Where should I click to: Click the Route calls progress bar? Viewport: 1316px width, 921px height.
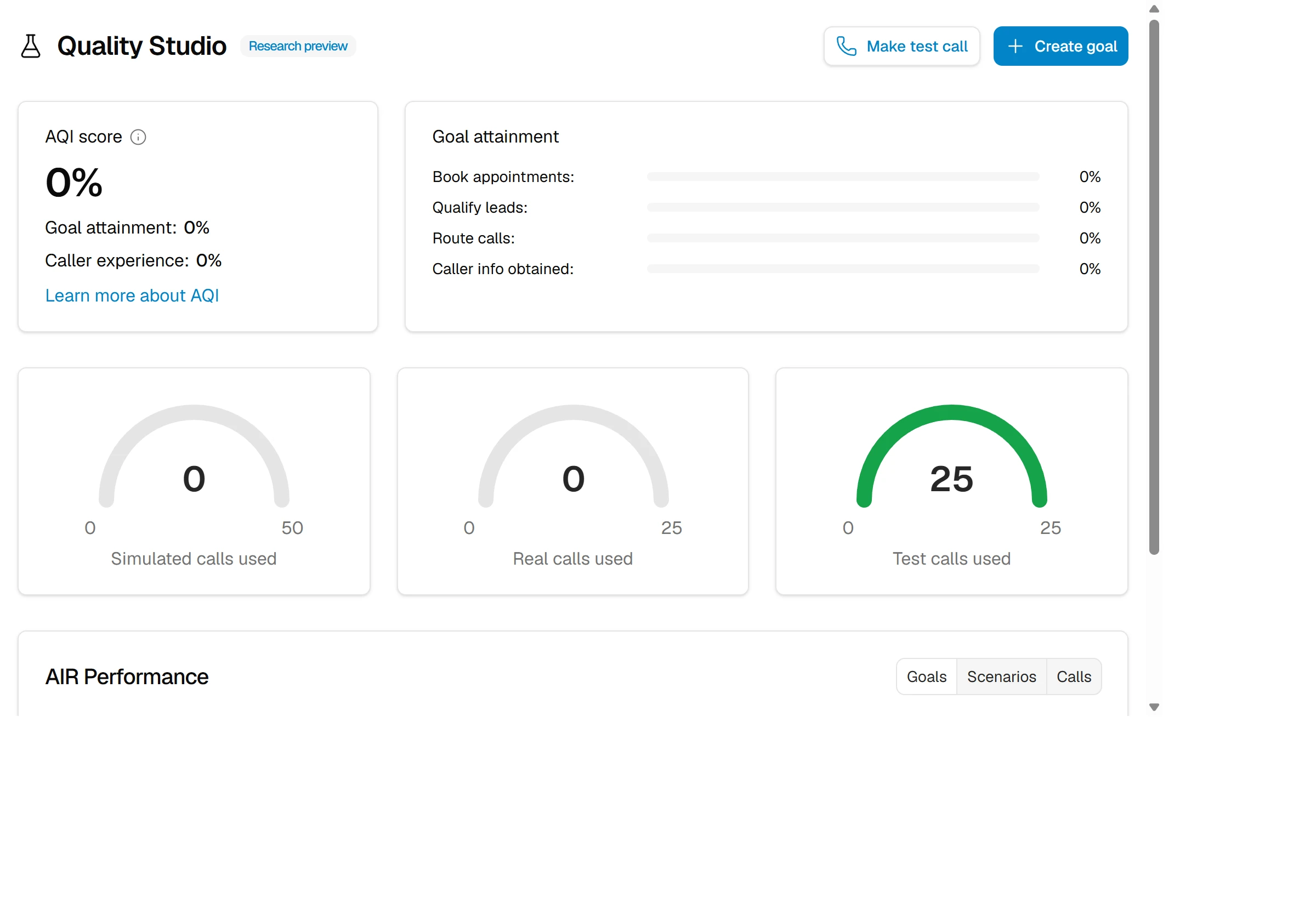(x=843, y=238)
